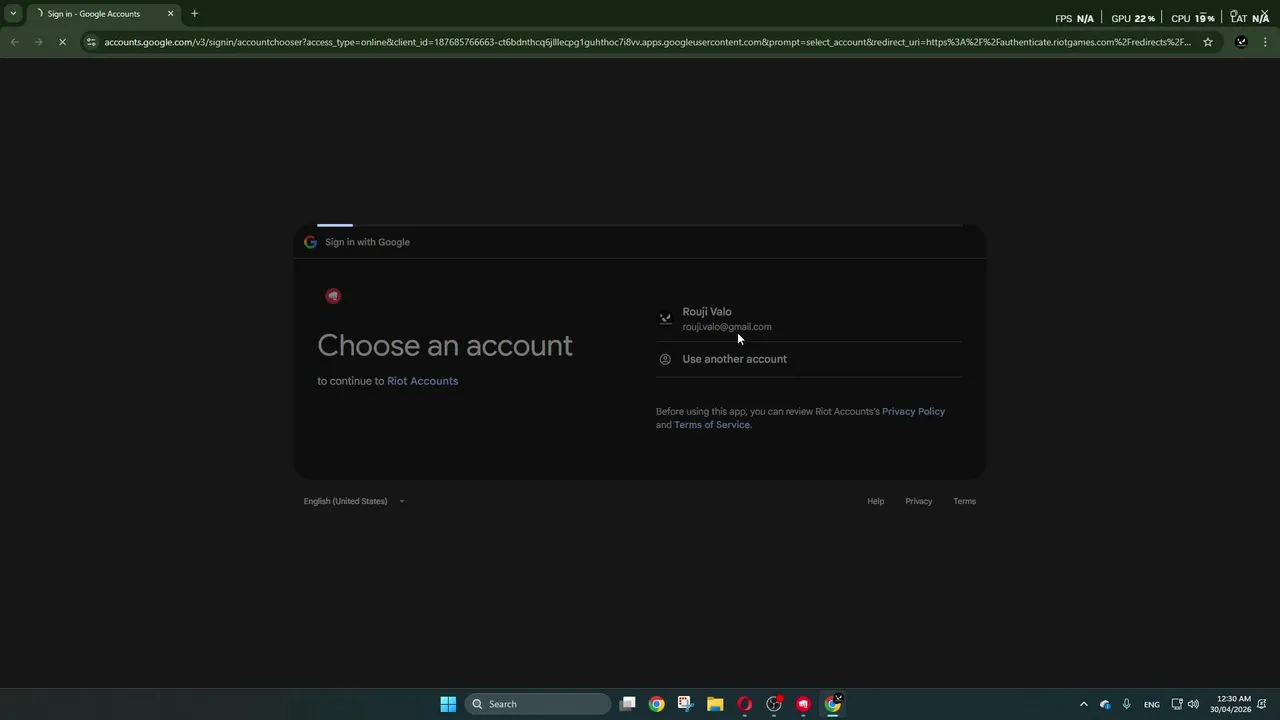1280x720 pixels.
Task: Open Snipping Tool from the taskbar
Action: tap(685, 704)
